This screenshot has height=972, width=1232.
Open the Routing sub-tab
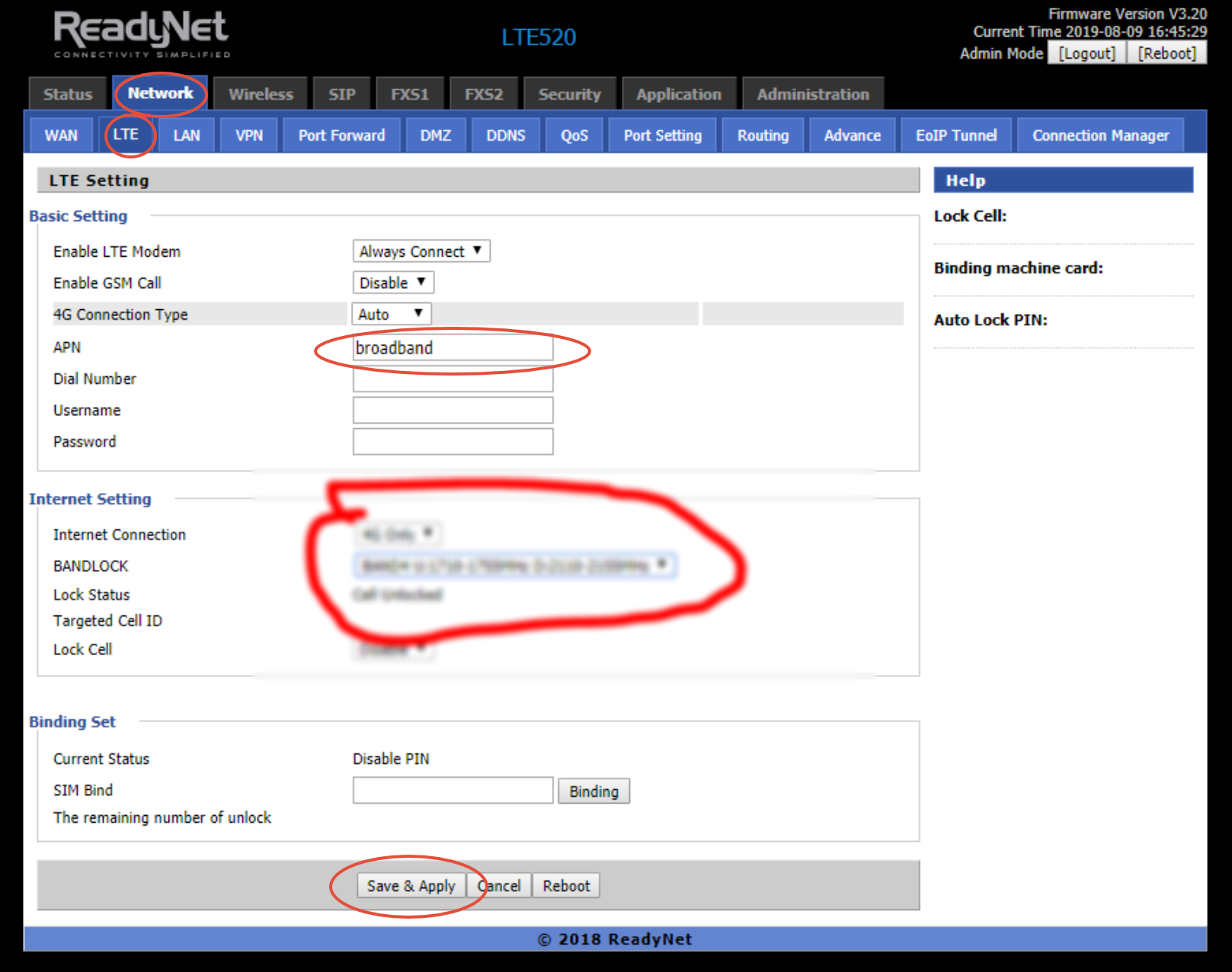(763, 136)
